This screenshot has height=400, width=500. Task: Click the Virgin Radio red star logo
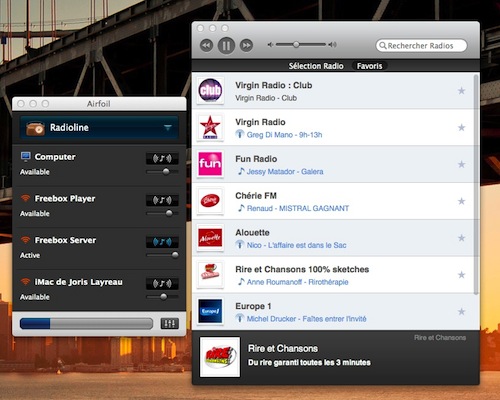click(210, 127)
